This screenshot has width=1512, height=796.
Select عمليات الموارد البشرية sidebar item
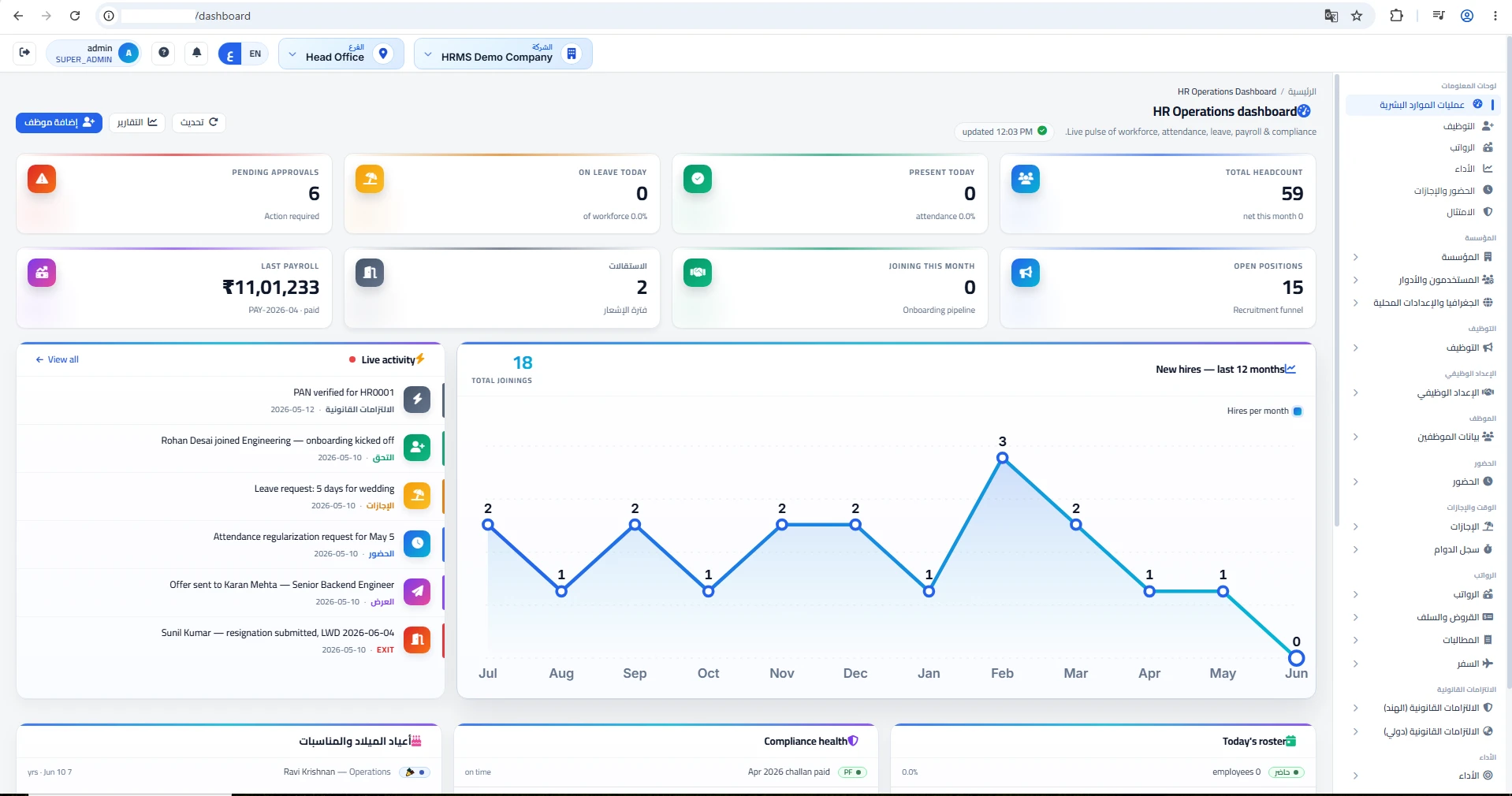(1424, 105)
